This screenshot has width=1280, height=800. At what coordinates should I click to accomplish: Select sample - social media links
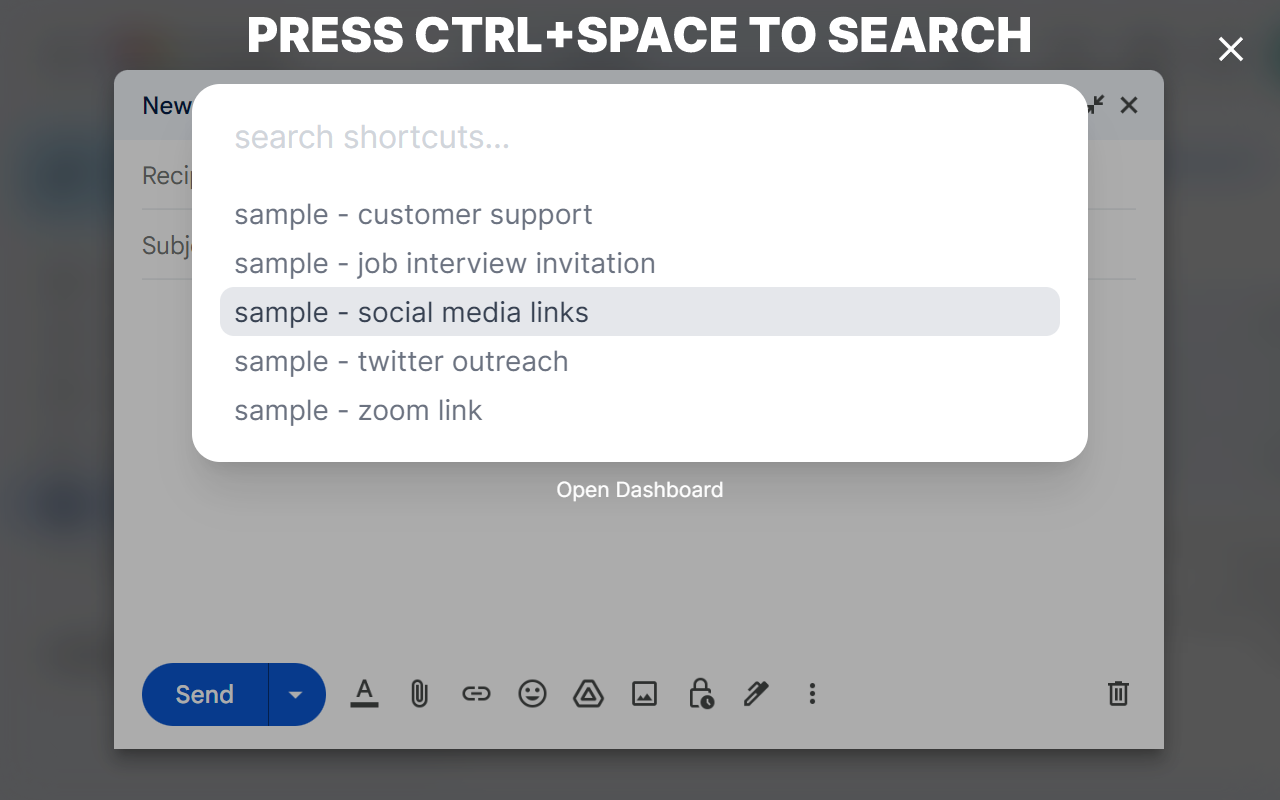[x=640, y=312]
